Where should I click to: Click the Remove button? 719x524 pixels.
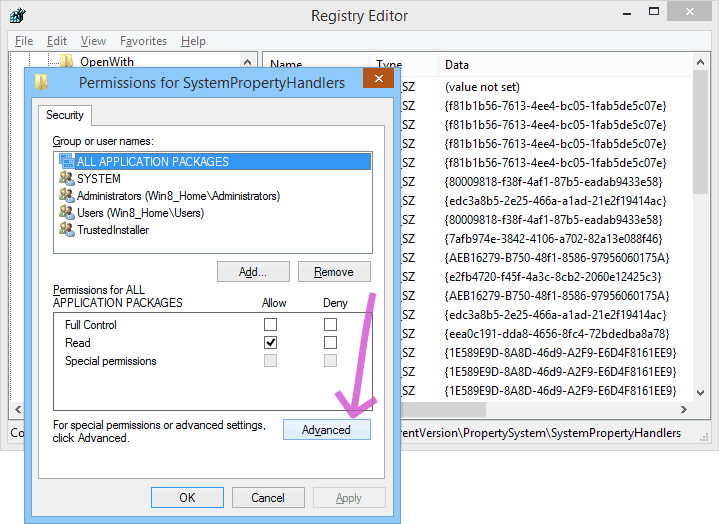334,272
